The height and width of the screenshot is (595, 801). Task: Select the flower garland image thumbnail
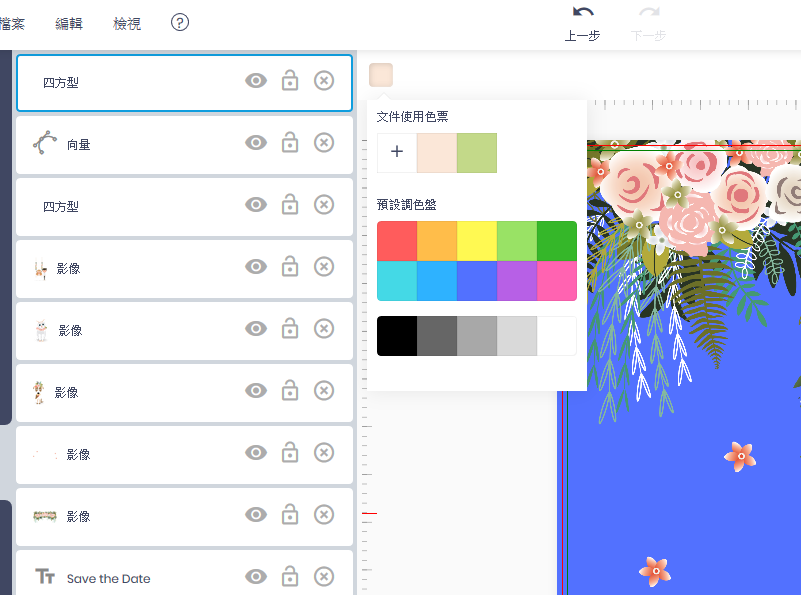pos(45,516)
